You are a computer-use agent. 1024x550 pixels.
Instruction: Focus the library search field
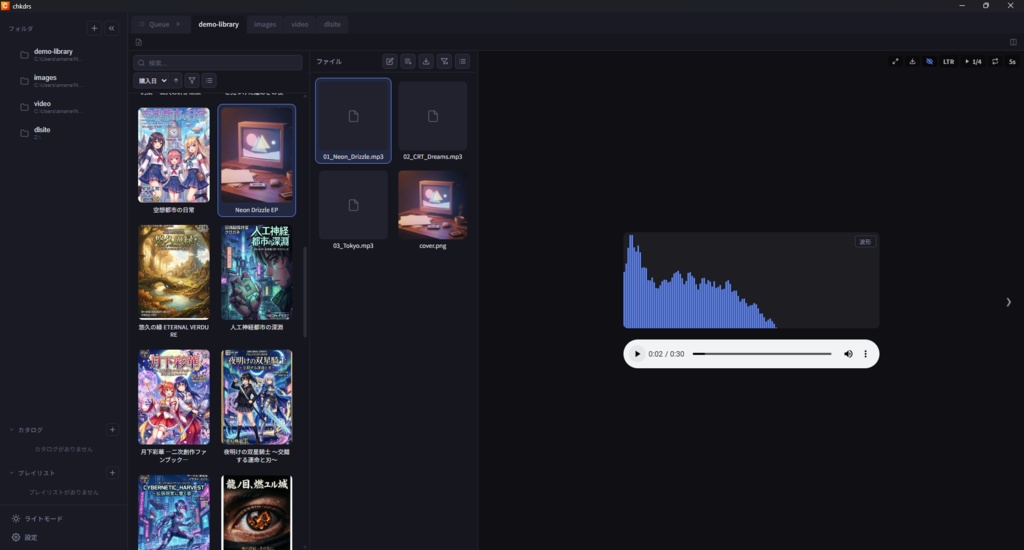pos(217,63)
